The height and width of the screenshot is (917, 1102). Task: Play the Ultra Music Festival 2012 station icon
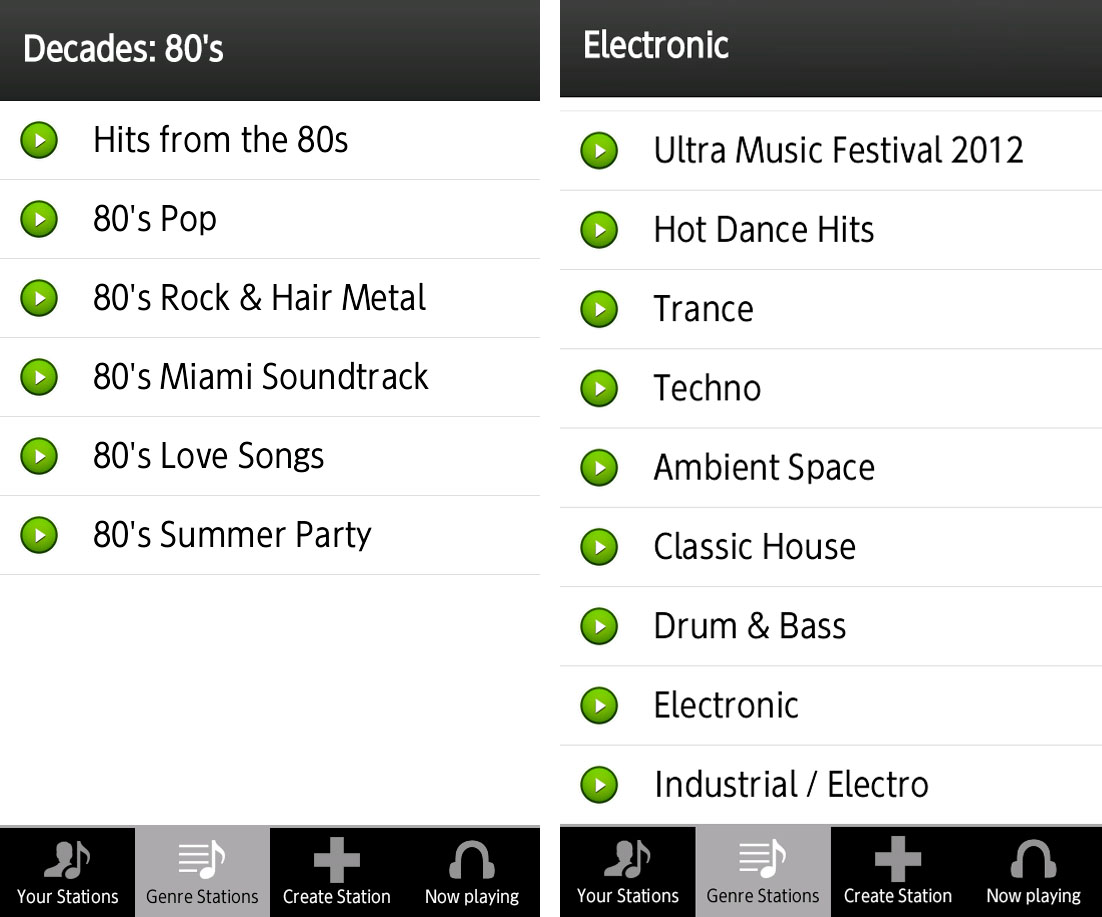pos(599,150)
